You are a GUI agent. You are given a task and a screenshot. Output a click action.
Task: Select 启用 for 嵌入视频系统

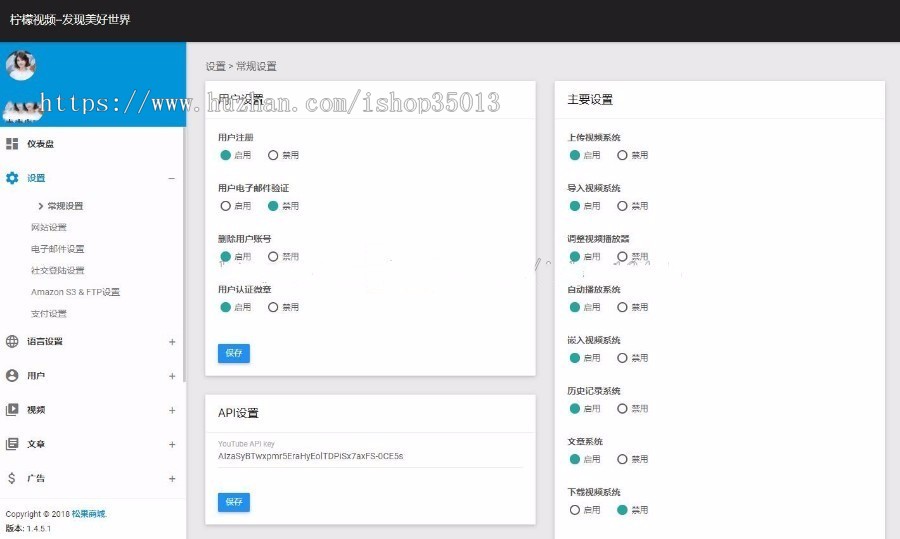pos(575,358)
